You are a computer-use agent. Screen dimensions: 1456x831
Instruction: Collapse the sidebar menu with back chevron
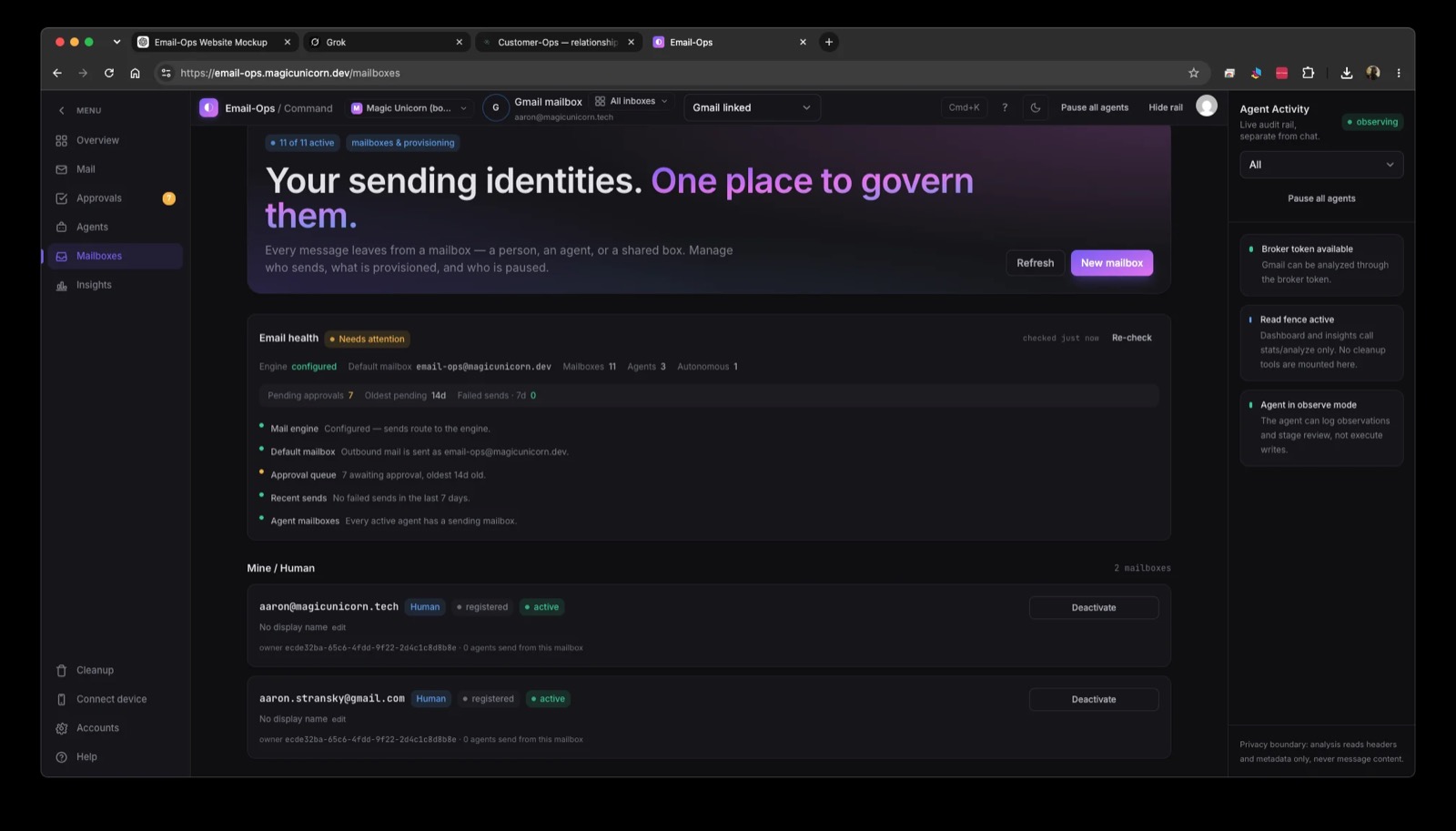coord(62,111)
